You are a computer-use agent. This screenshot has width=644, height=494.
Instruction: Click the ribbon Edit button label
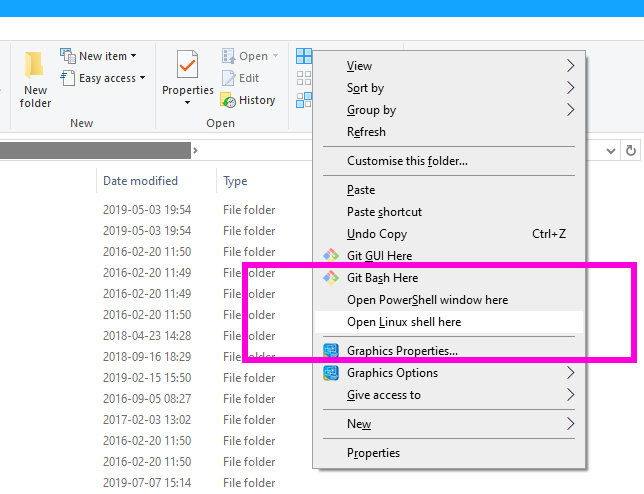coord(249,78)
